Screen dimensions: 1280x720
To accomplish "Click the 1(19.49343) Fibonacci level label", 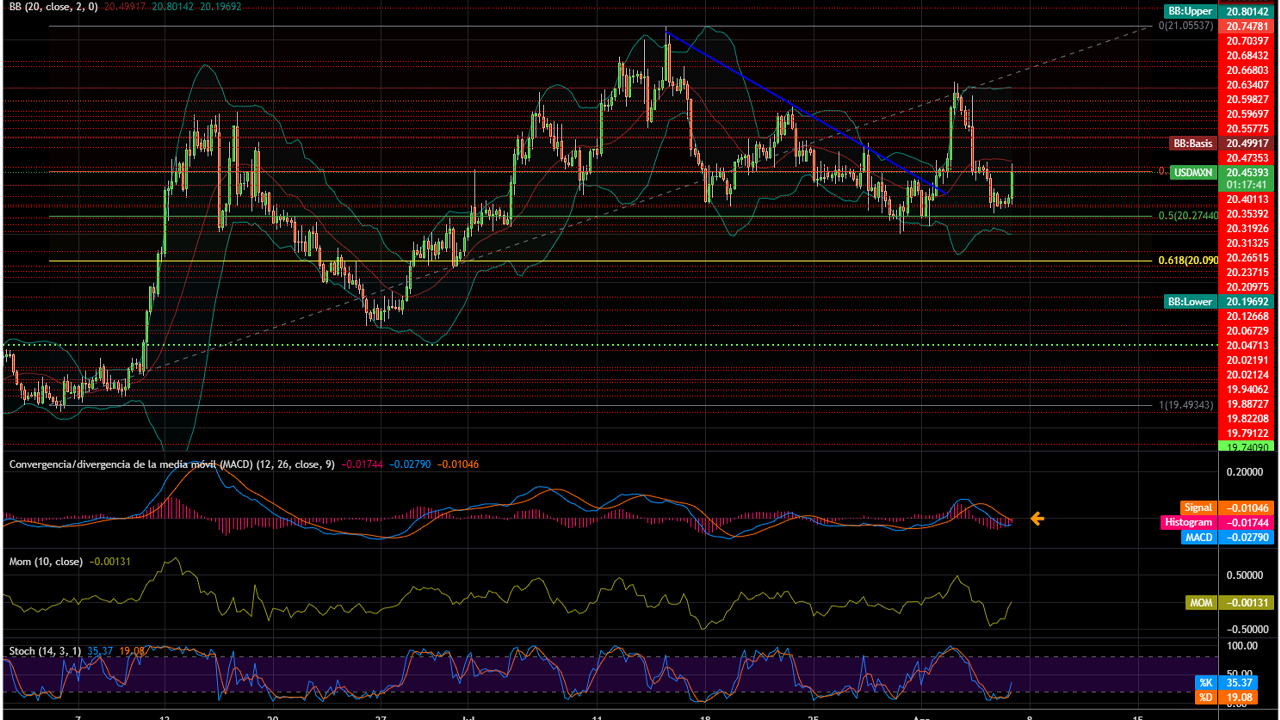I will [1184, 404].
